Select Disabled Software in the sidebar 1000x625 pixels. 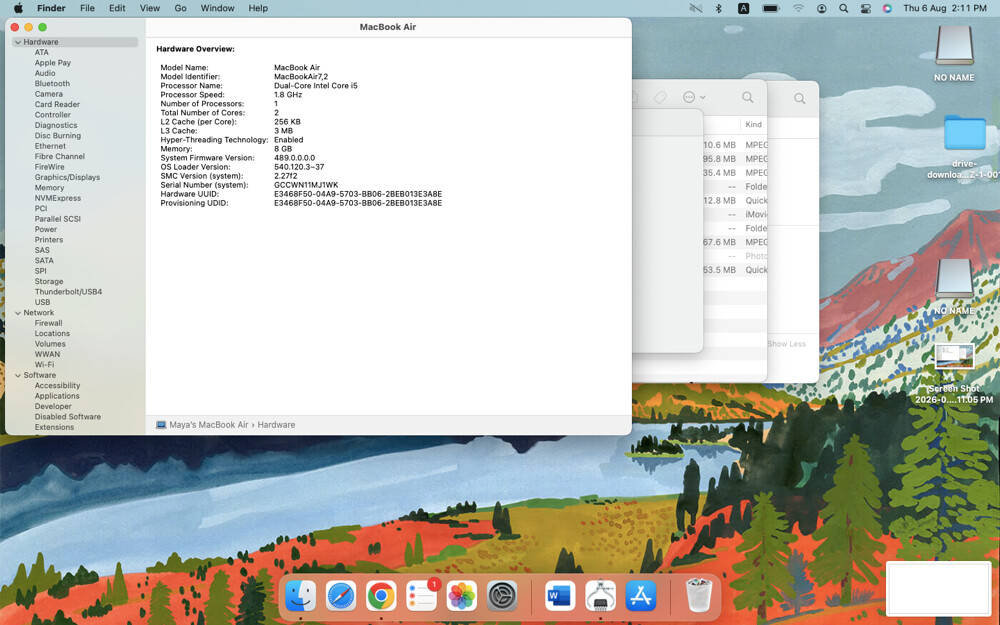point(68,417)
